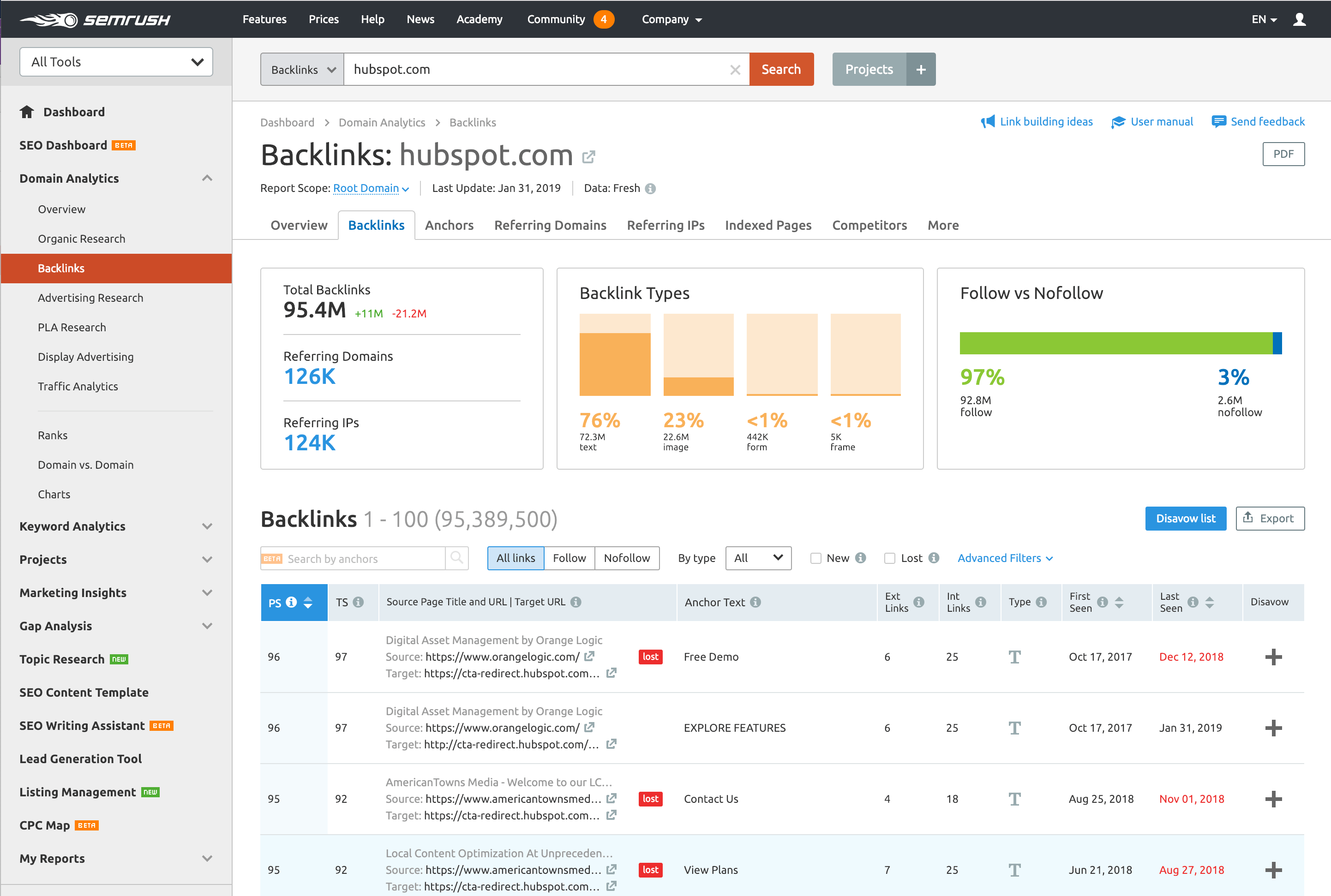Click the anchor search magnifier icon
The image size is (1331, 896).
[x=456, y=558]
